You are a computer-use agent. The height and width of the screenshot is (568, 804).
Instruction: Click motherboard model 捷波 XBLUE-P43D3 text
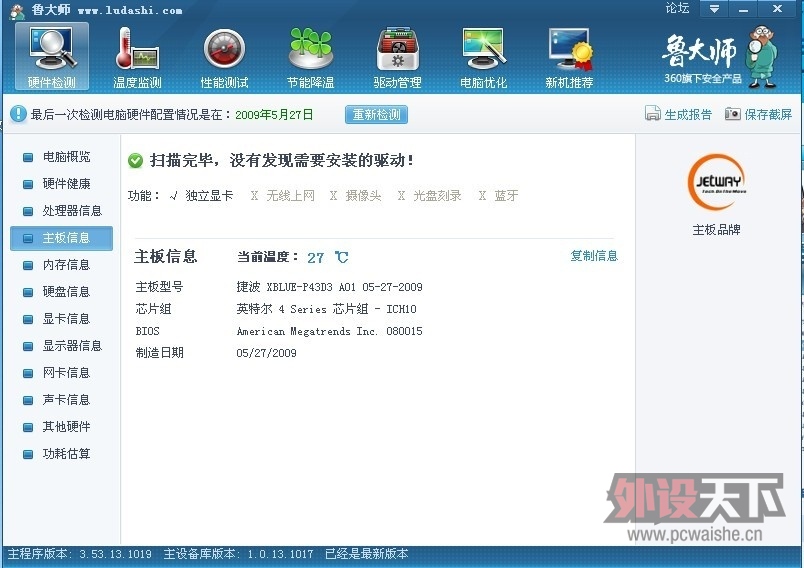[x=329, y=287]
